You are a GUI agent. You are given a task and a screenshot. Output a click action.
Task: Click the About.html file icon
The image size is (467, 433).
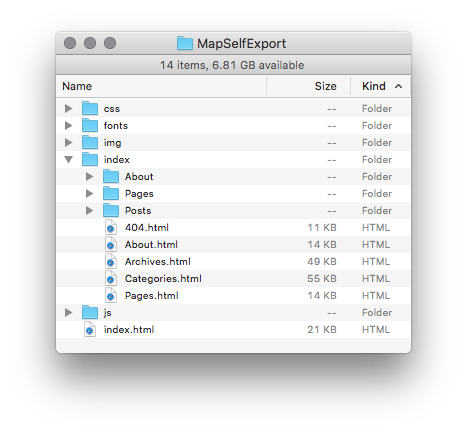tap(111, 244)
